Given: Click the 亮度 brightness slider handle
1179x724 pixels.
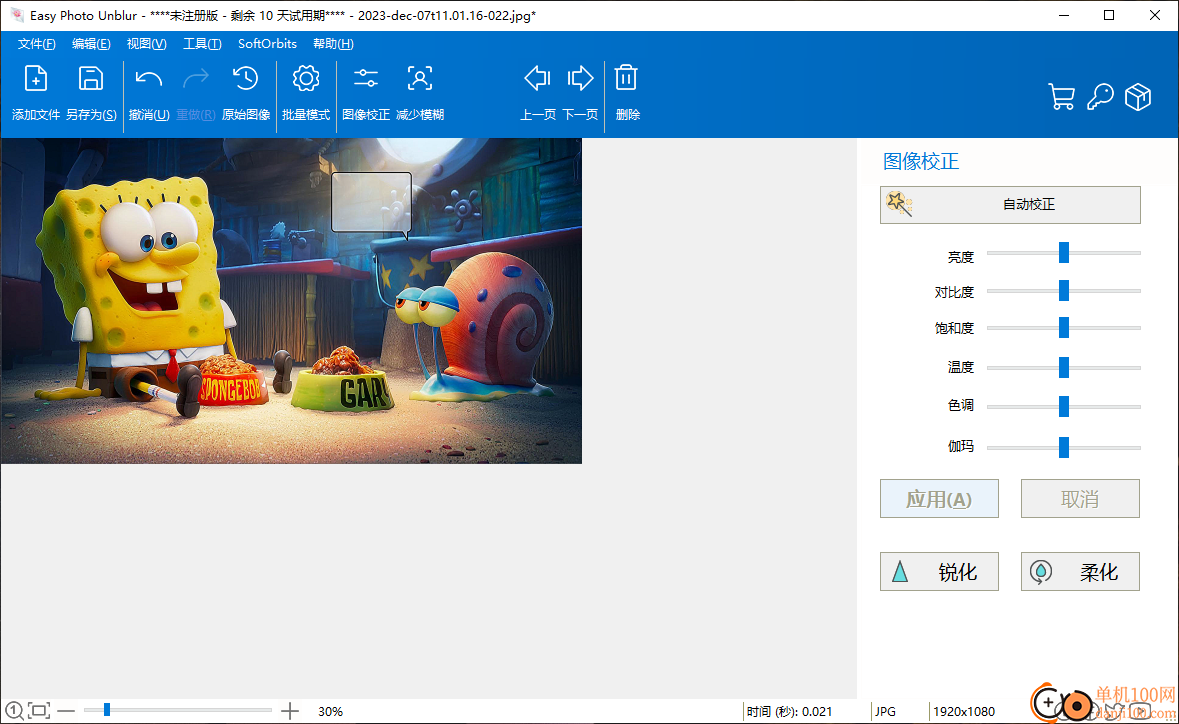Looking at the screenshot, I should click(x=1063, y=253).
